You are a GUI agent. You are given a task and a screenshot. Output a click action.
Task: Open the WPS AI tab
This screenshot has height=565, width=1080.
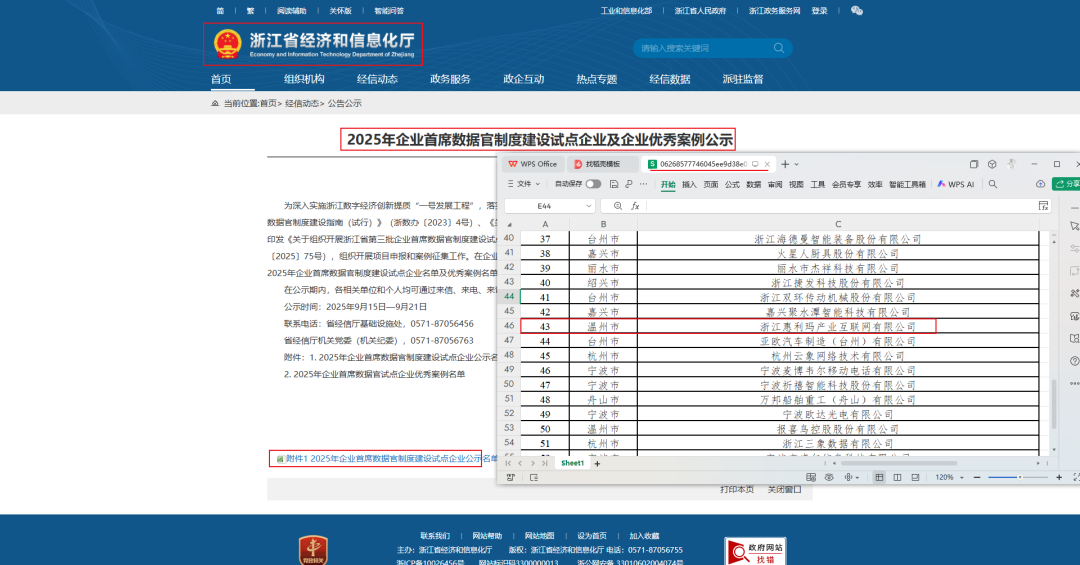[x=956, y=184]
